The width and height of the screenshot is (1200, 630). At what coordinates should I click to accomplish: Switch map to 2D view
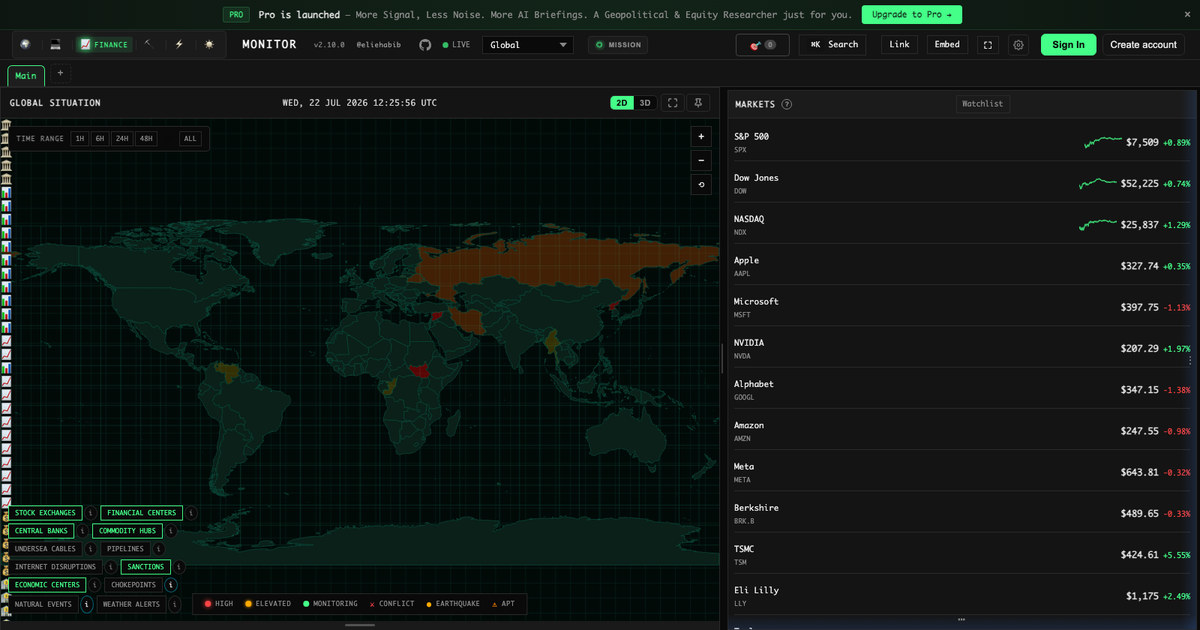click(x=622, y=103)
